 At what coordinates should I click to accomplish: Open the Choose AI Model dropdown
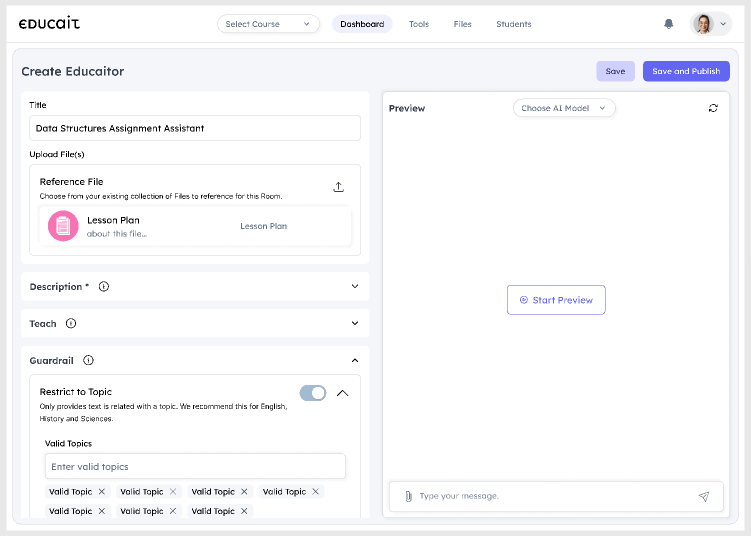pyautogui.click(x=564, y=108)
